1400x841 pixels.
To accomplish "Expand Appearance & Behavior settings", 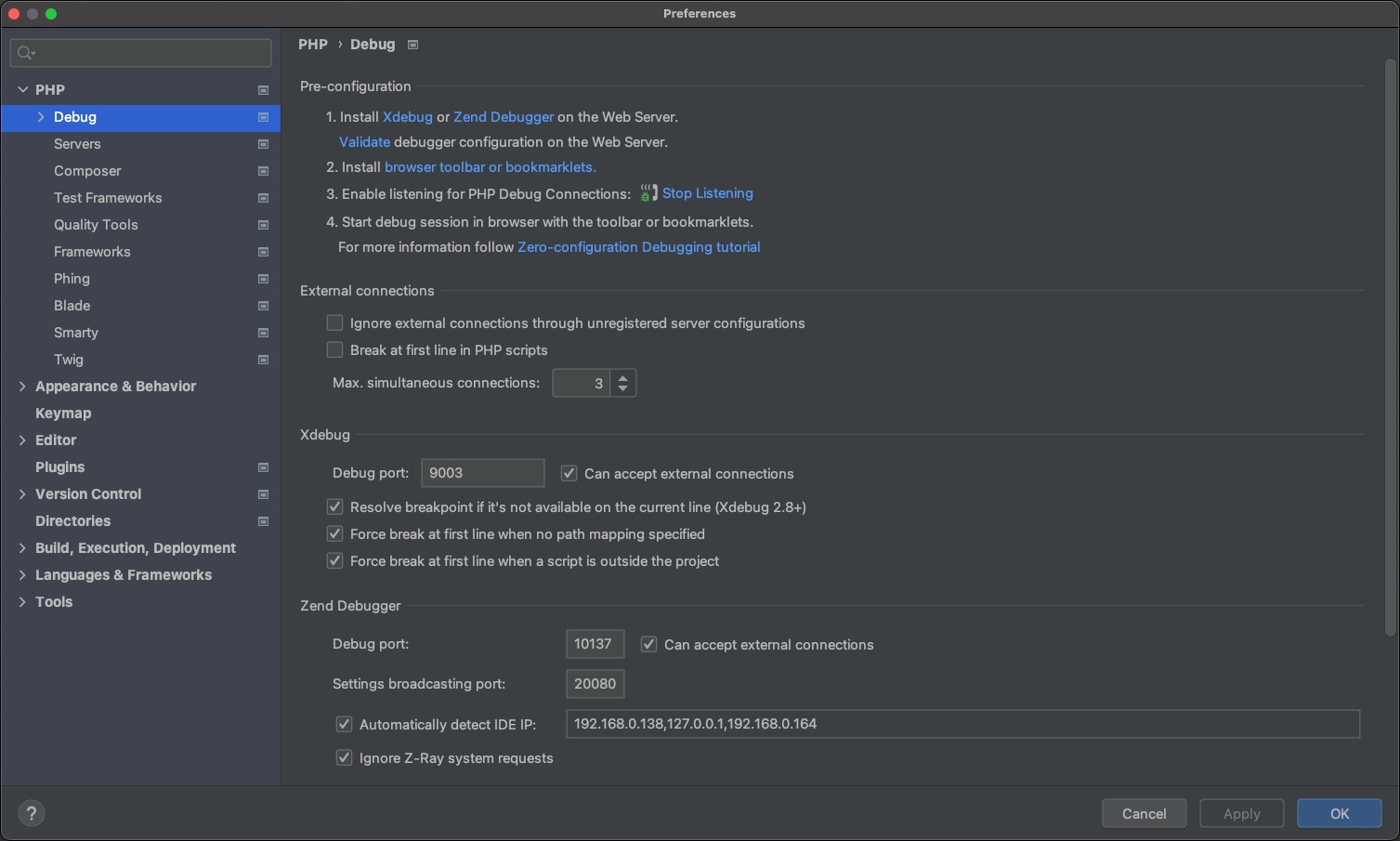I will tap(22, 387).
